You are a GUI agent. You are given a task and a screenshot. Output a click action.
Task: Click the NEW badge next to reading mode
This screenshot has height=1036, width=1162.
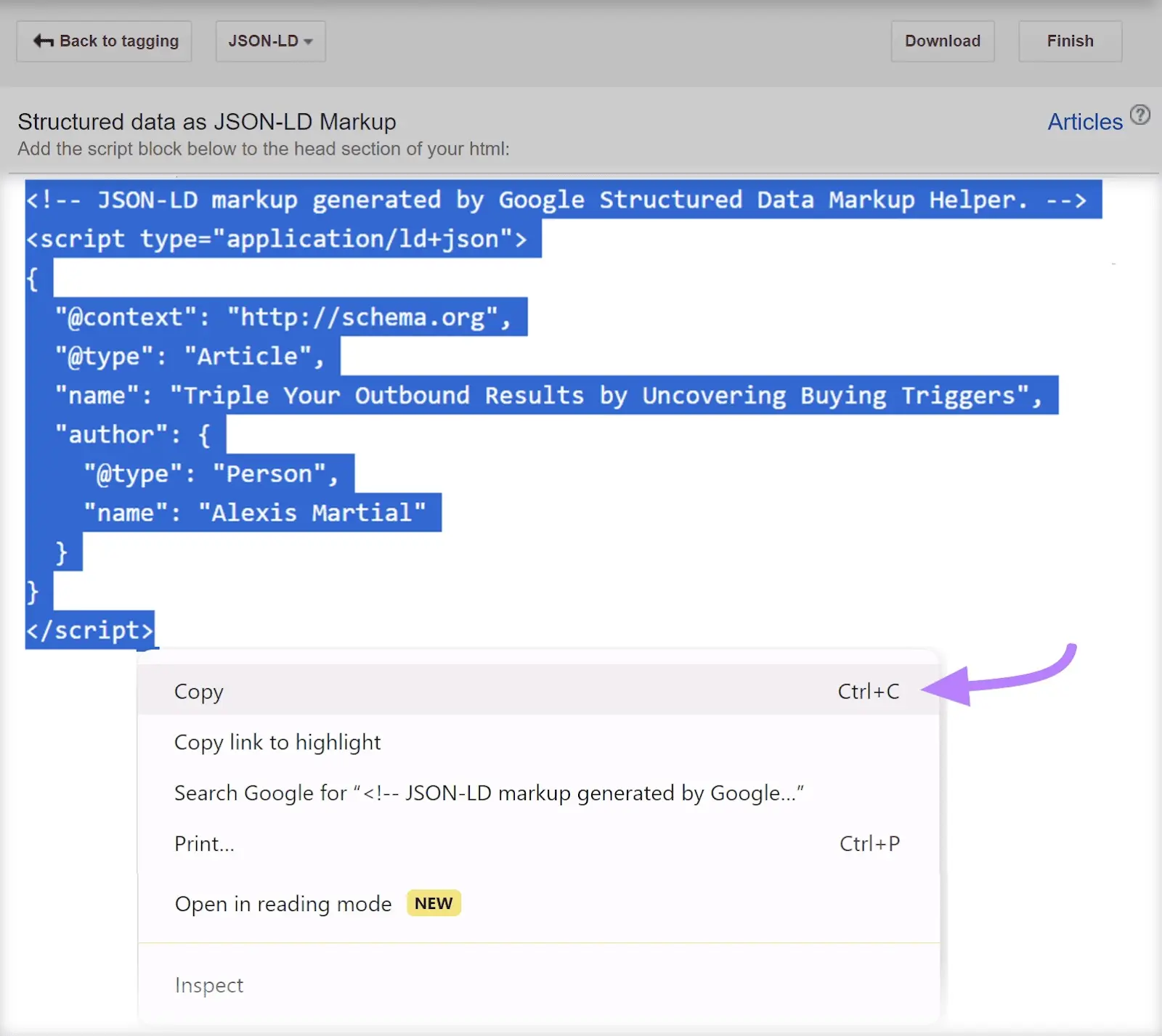(x=433, y=903)
